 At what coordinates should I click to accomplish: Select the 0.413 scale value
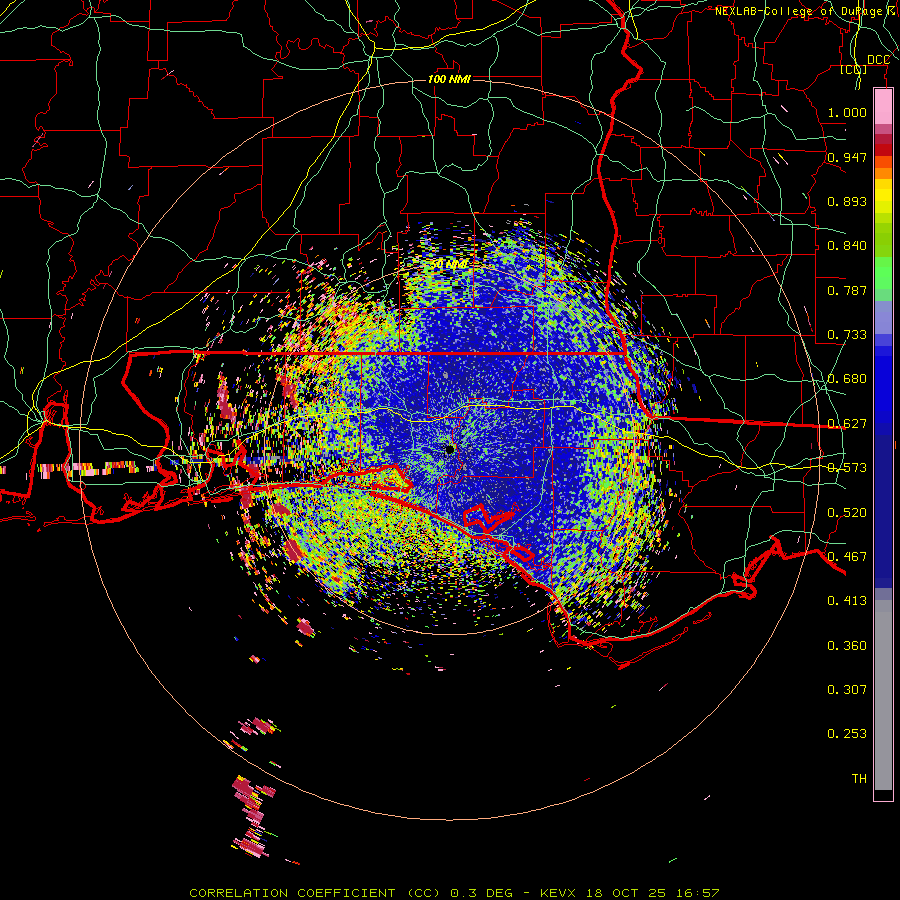coord(847,601)
